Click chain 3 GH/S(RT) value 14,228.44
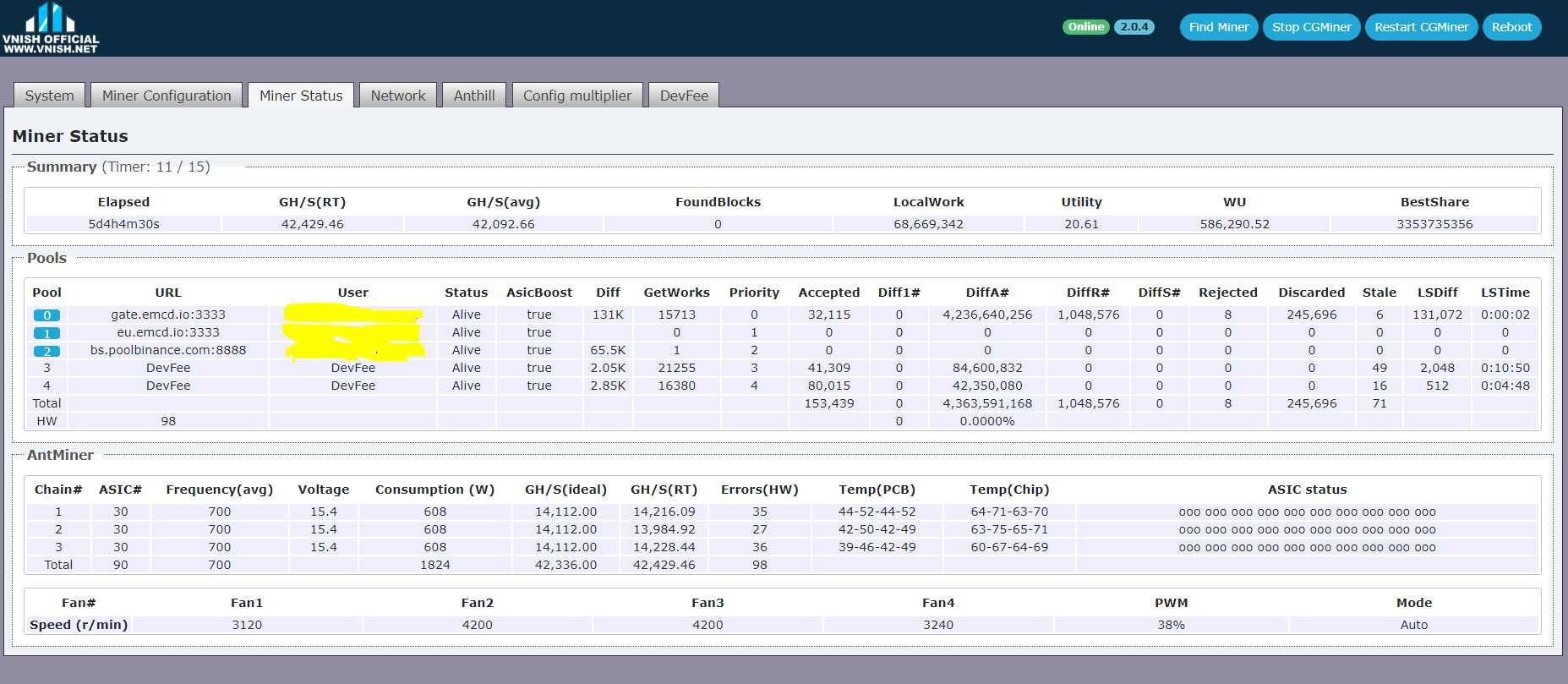This screenshot has width=1568, height=684. coord(664,547)
